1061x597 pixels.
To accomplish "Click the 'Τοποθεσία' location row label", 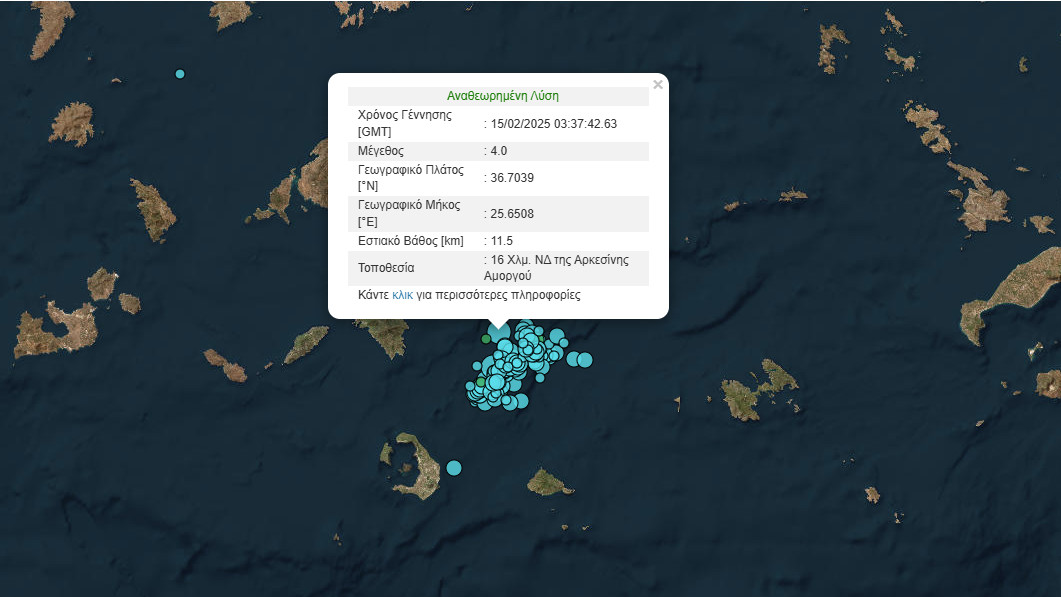I will 386,268.
